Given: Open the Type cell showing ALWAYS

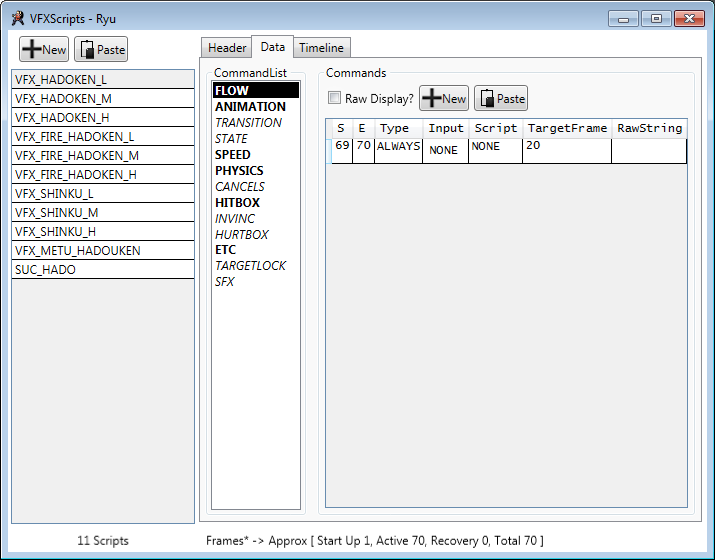Looking at the screenshot, I should pyautogui.click(x=398, y=146).
